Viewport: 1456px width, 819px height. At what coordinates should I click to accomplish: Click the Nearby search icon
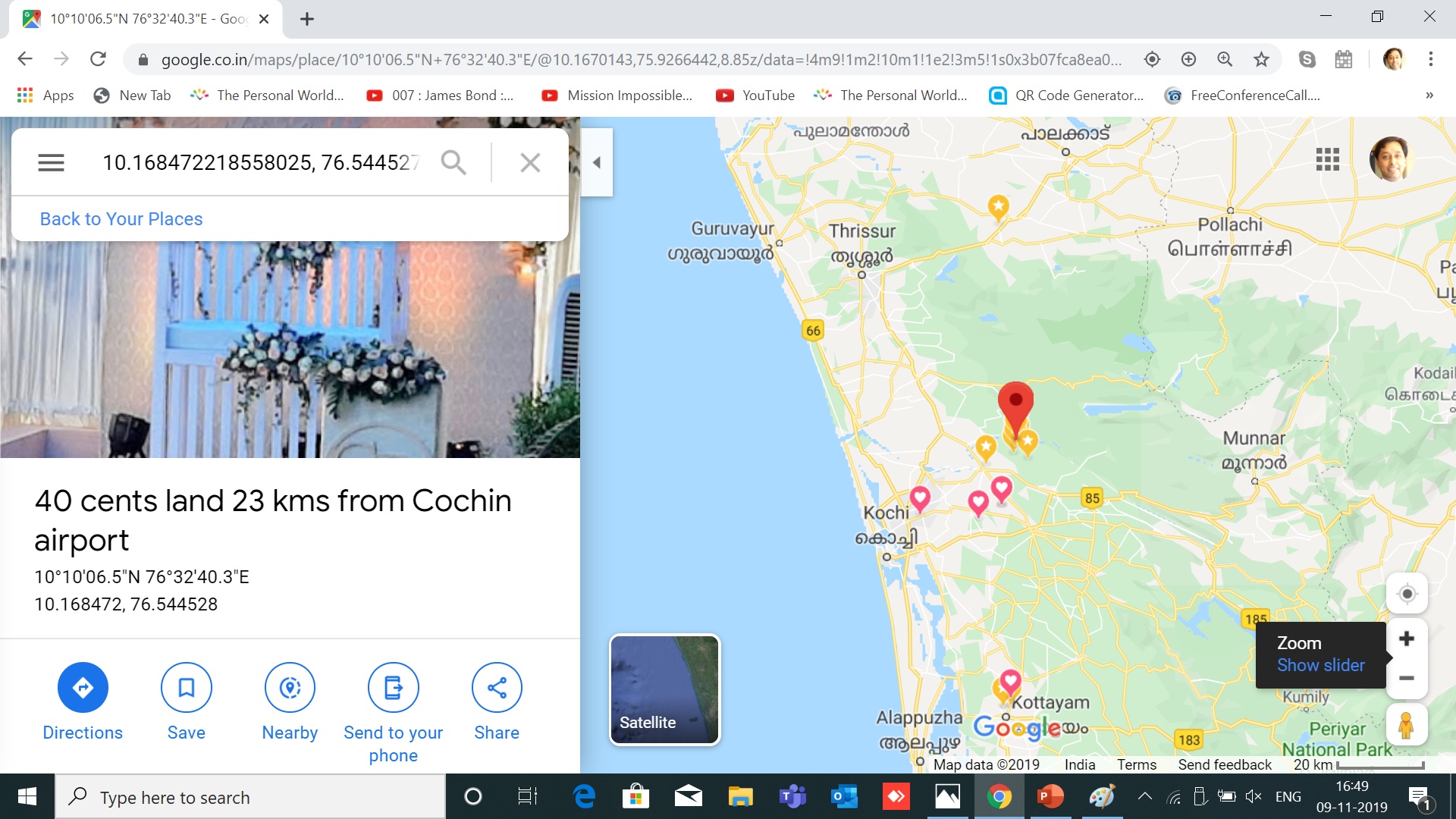coord(290,688)
